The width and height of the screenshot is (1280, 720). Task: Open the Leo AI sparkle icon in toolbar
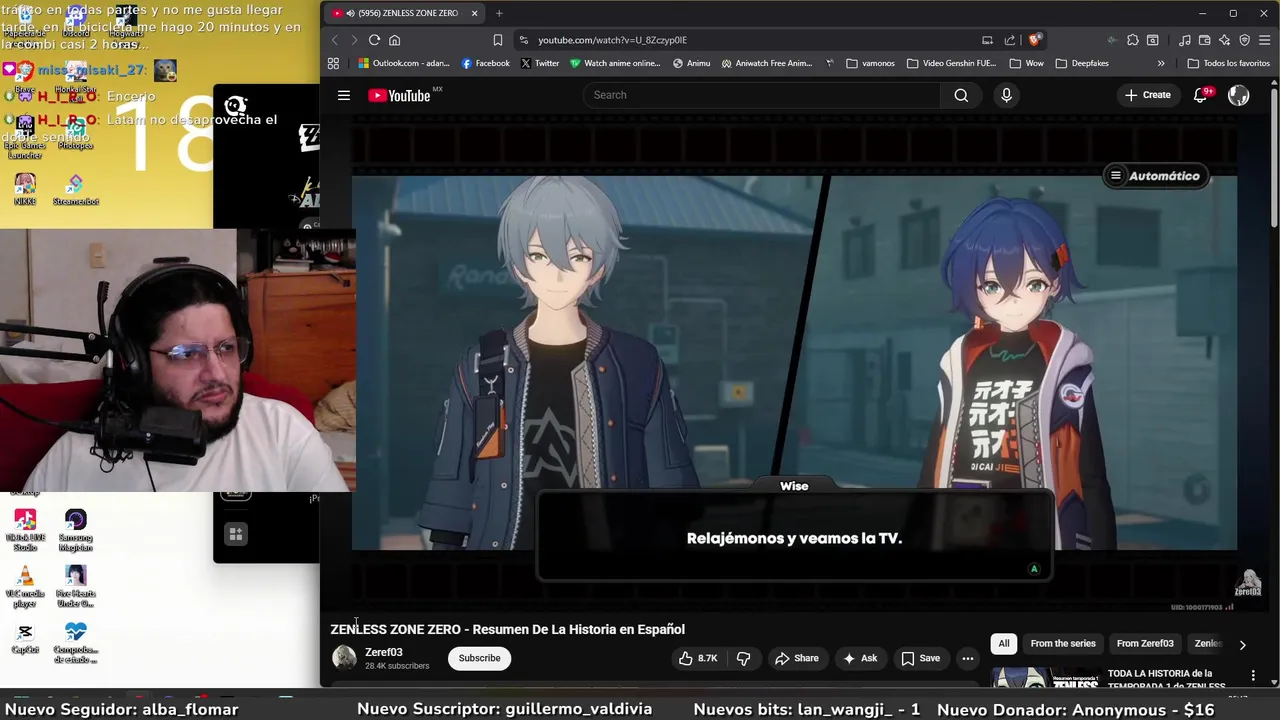click(x=1225, y=40)
